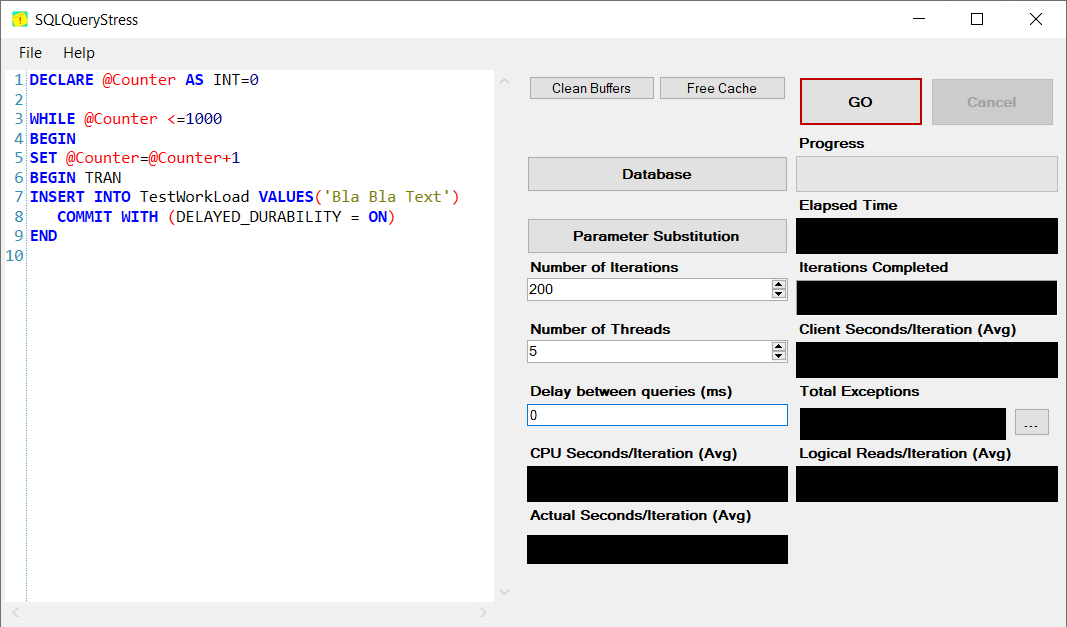Click 'INSERT INTO' on line 7

coord(80,197)
